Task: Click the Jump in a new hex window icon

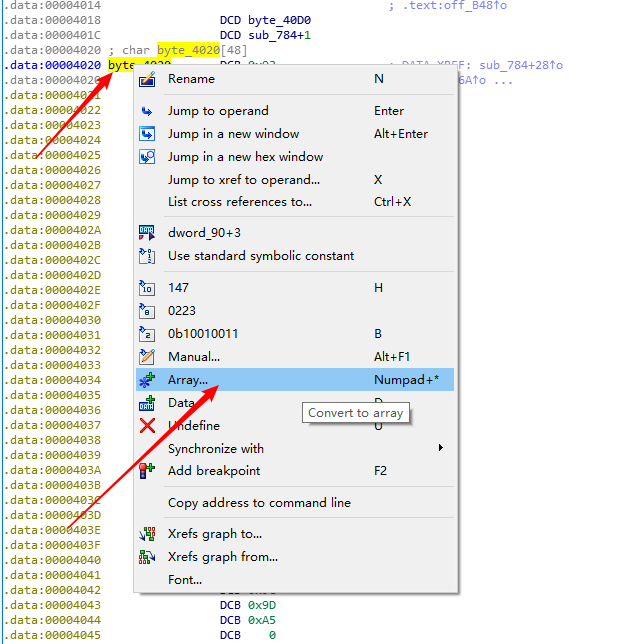Action: (147, 157)
